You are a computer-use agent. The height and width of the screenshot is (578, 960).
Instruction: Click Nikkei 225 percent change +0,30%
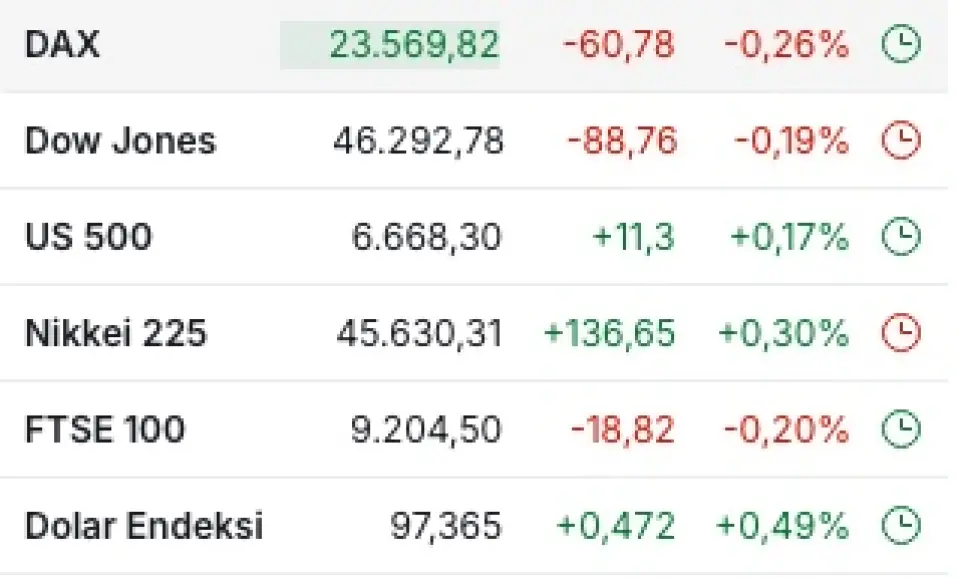click(784, 333)
